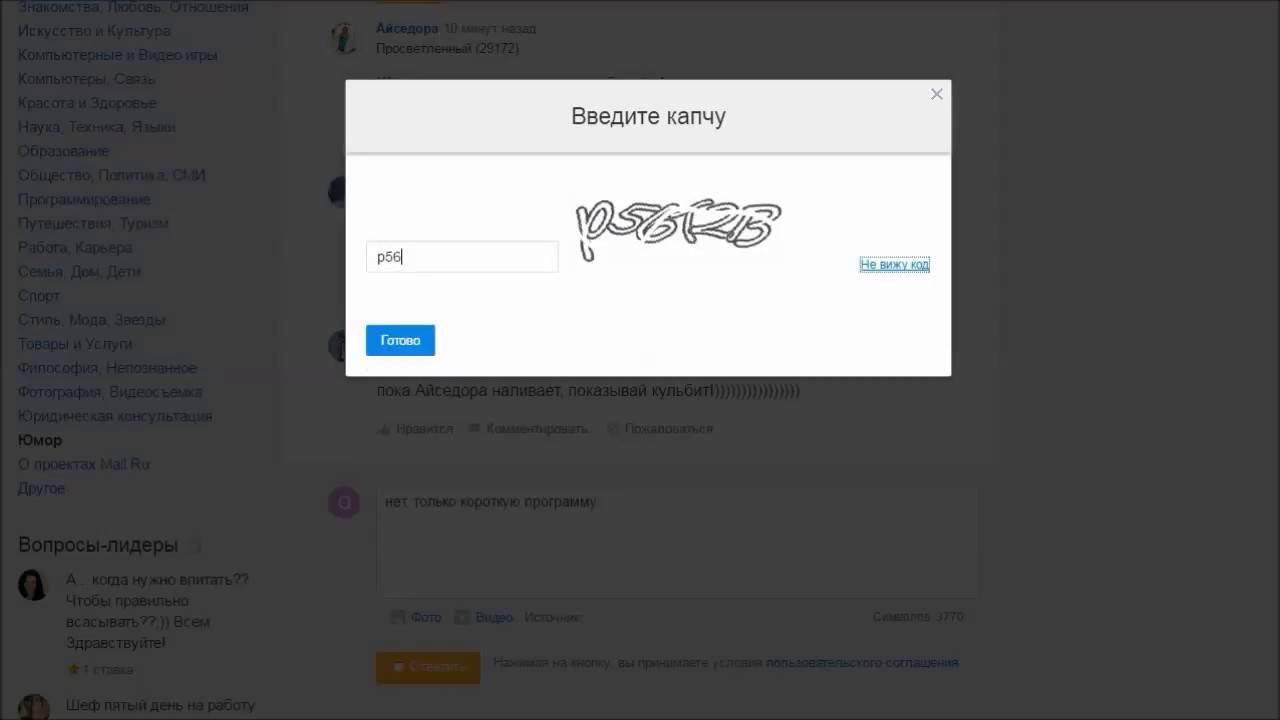Open the Другое category
The height and width of the screenshot is (720, 1280).
pos(41,488)
